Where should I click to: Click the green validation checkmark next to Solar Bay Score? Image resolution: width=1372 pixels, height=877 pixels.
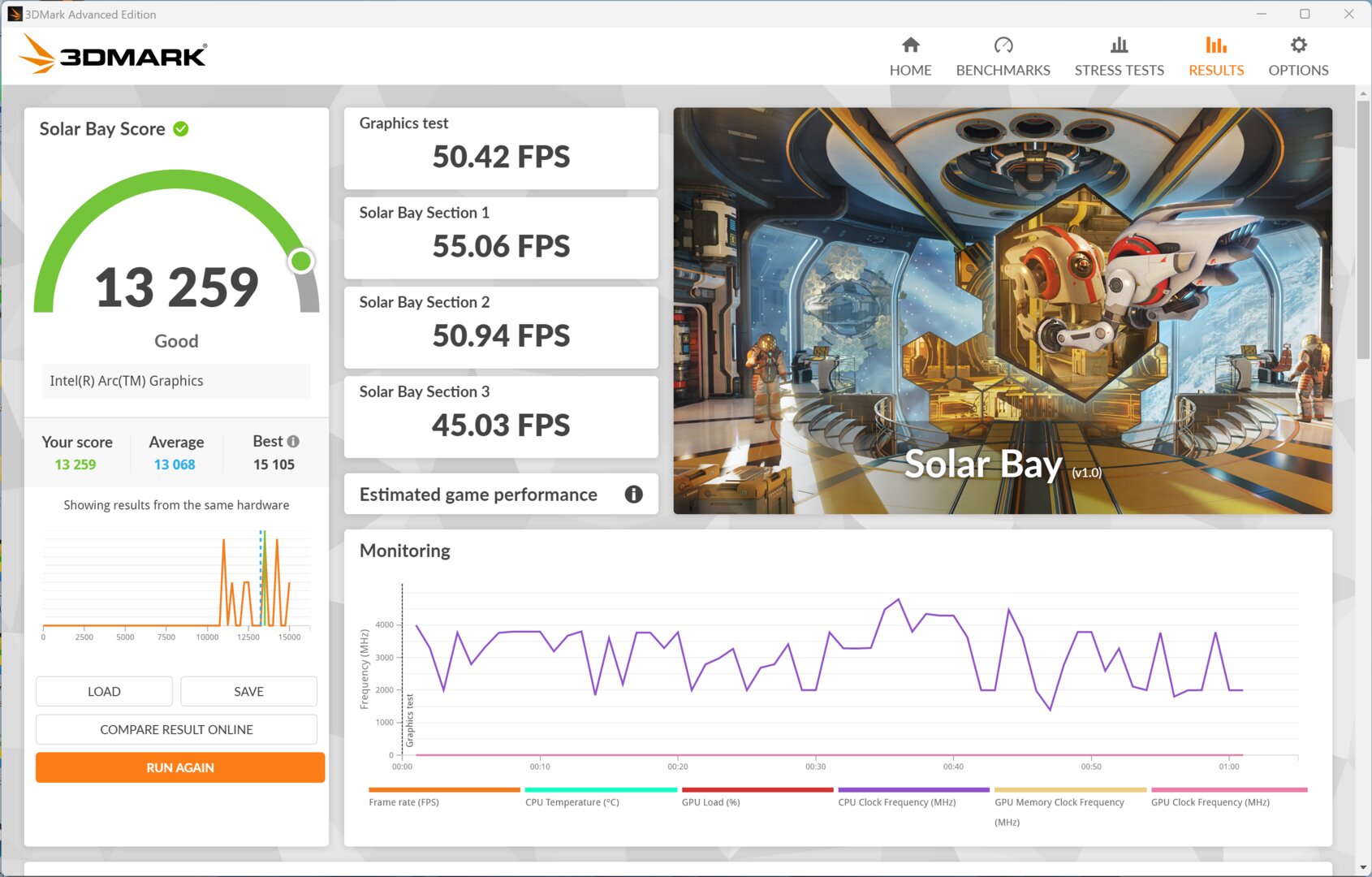click(x=181, y=129)
